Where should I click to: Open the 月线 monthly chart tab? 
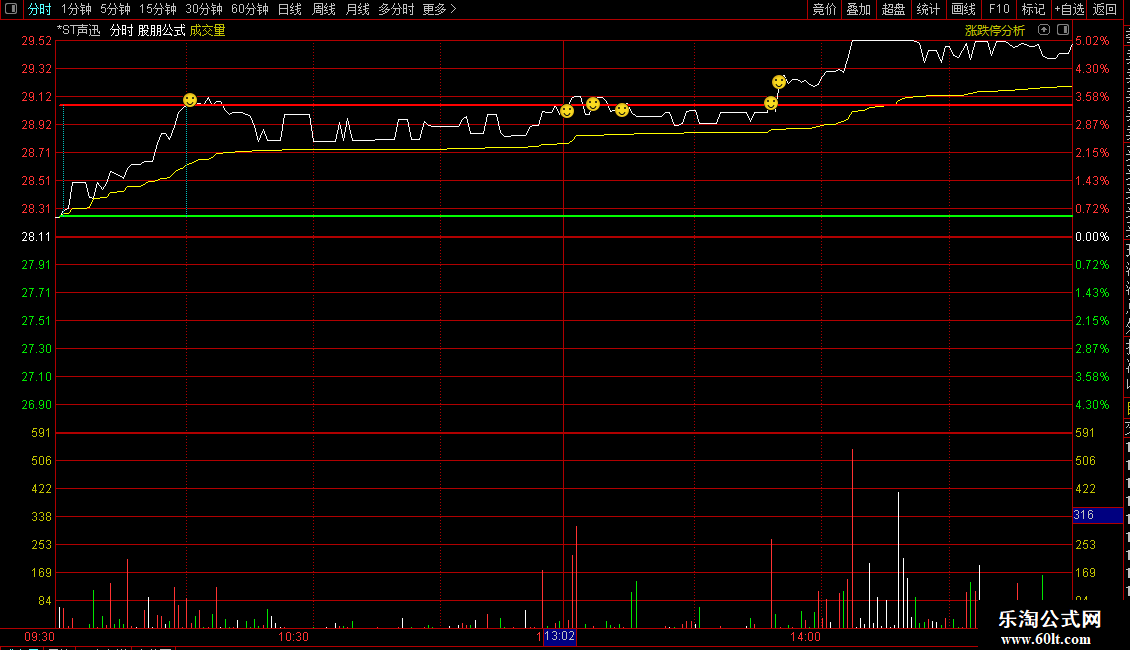pyautogui.click(x=357, y=9)
